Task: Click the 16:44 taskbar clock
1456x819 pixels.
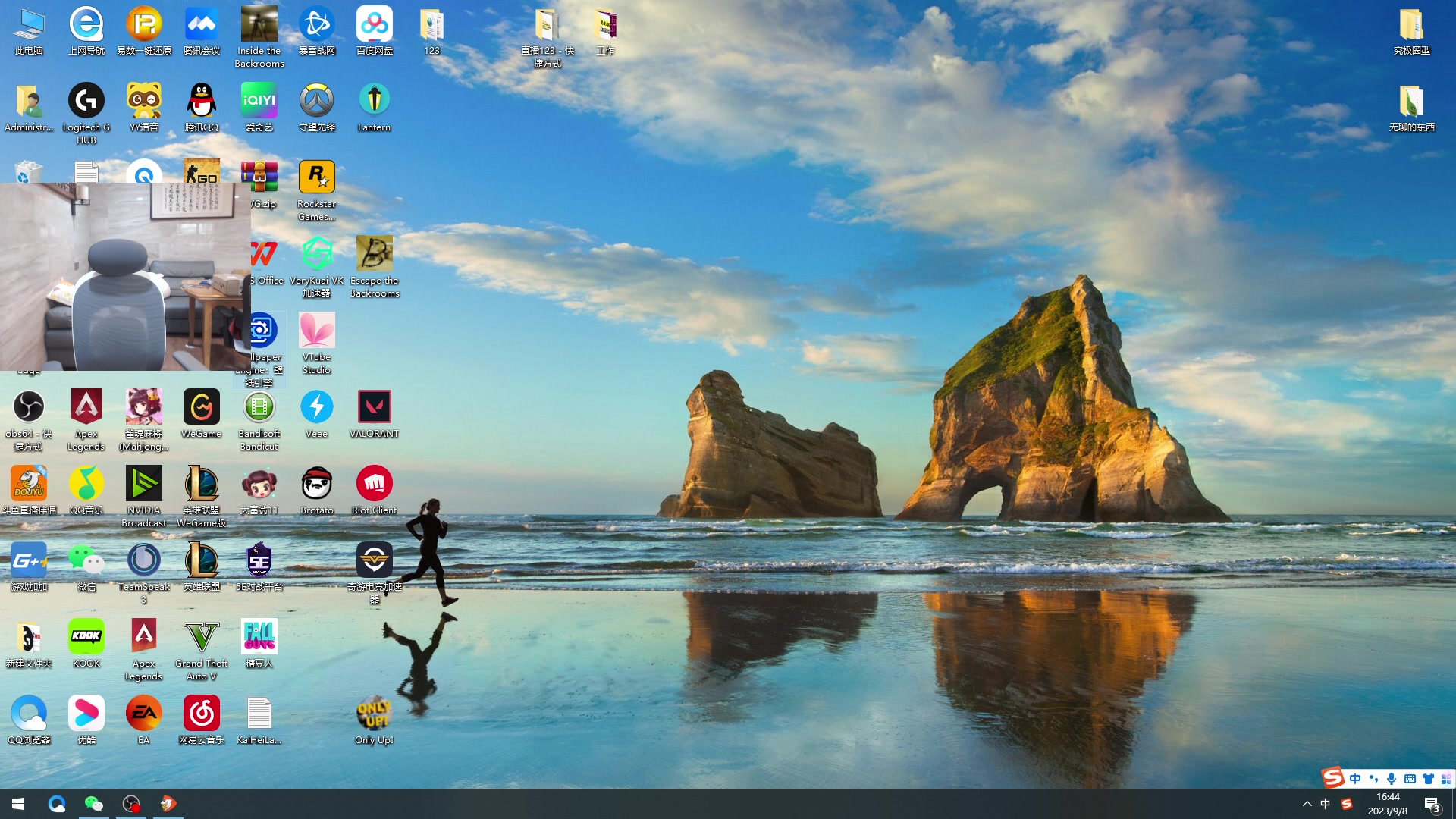Action: (1388, 804)
